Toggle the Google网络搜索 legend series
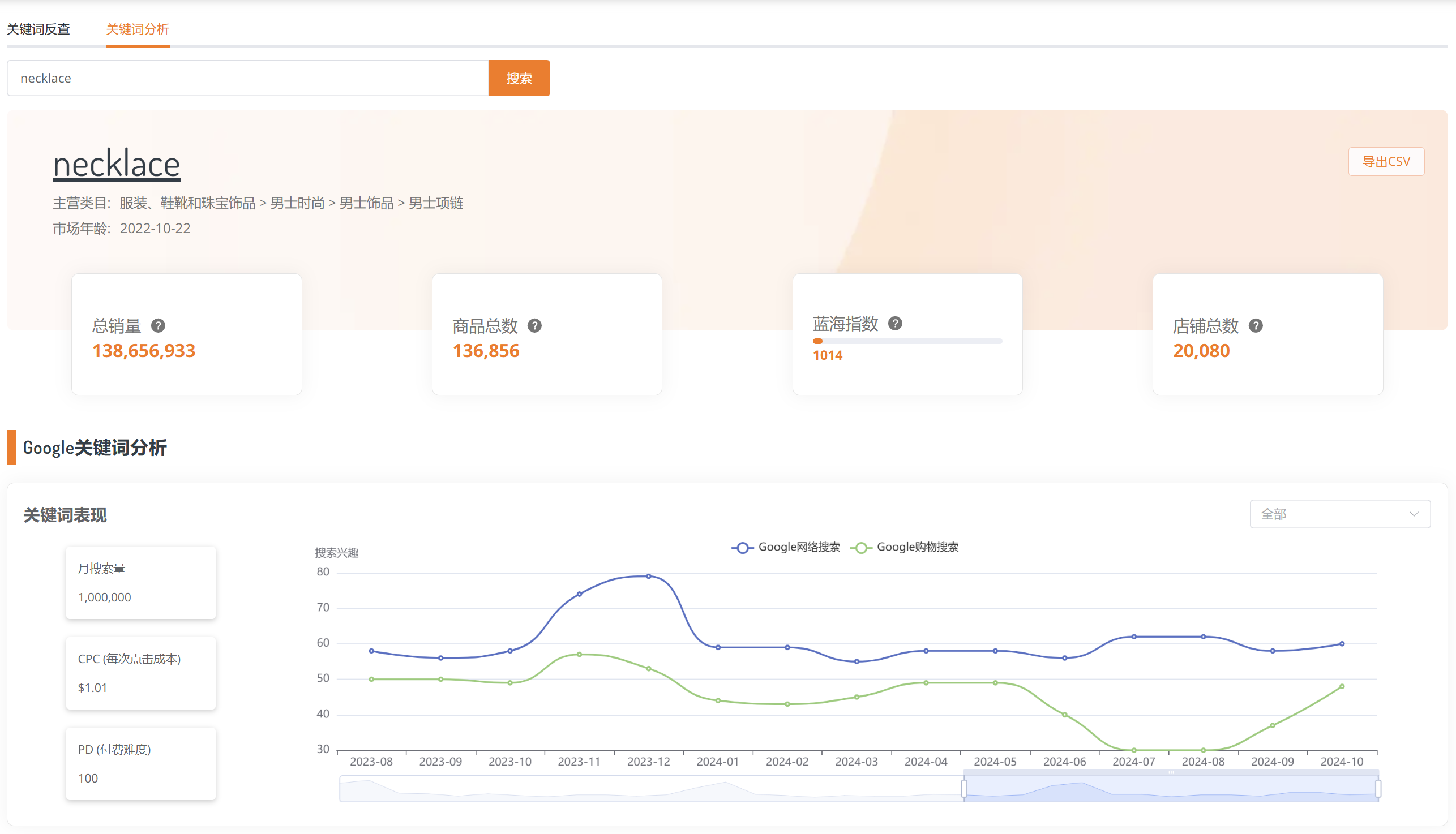Viewport: 1456px width, 834px height. coord(786,547)
